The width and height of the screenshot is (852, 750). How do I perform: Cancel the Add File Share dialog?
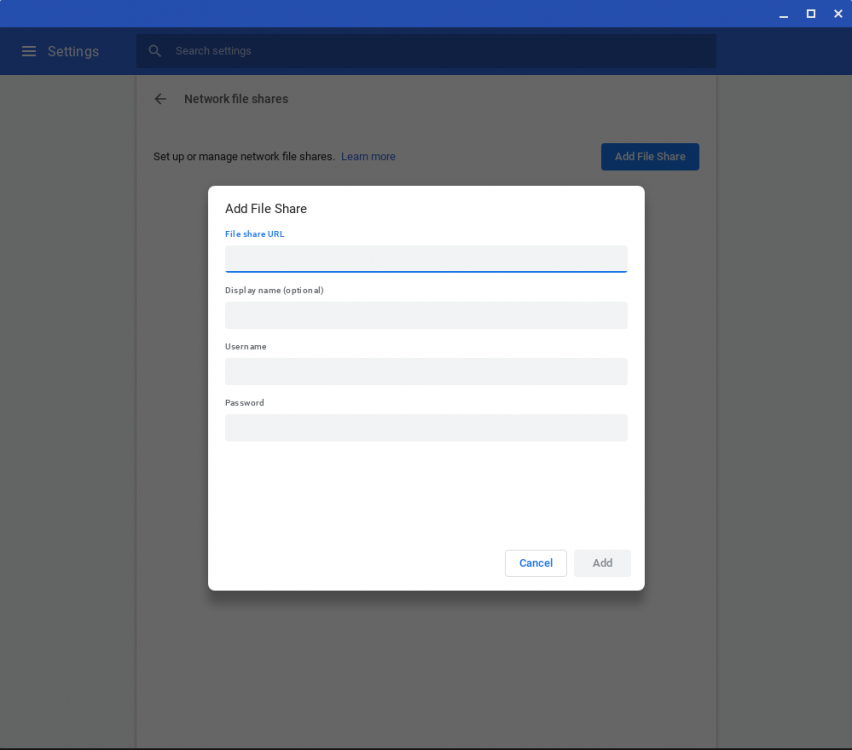(536, 563)
